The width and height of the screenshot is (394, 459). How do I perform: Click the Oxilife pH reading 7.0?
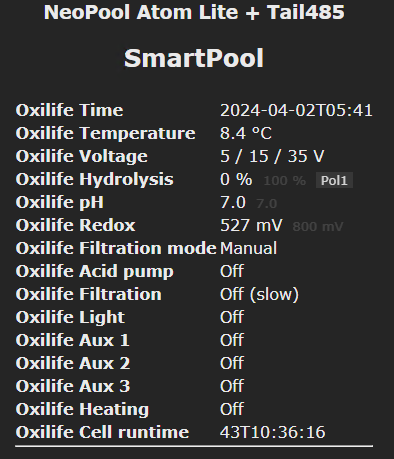point(233,202)
